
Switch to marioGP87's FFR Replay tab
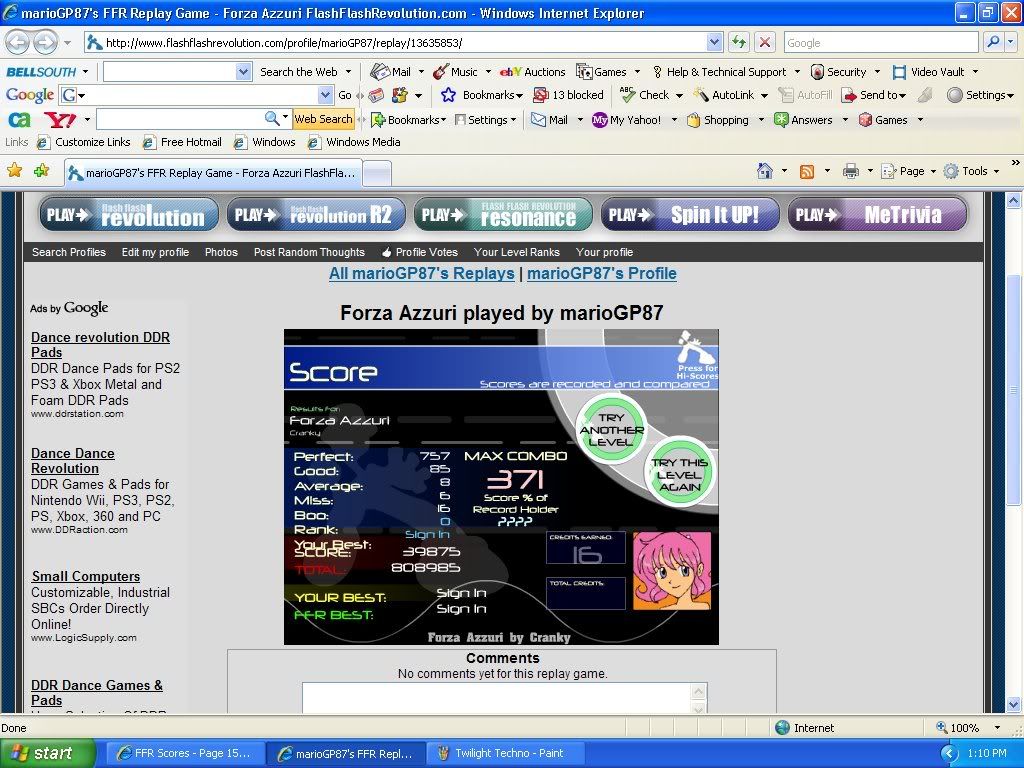pyautogui.click(x=211, y=173)
